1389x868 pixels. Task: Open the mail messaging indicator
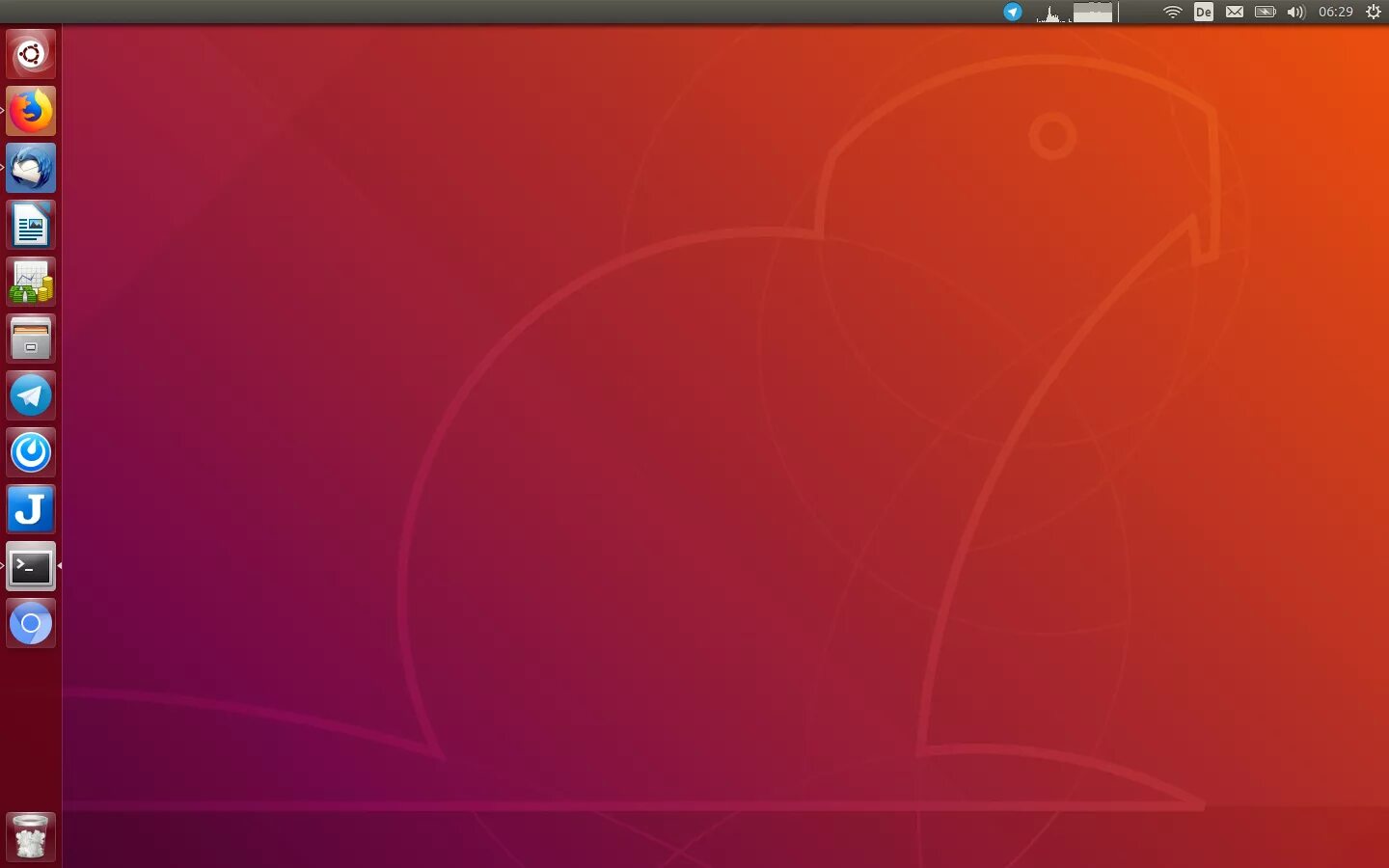click(1235, 12)
